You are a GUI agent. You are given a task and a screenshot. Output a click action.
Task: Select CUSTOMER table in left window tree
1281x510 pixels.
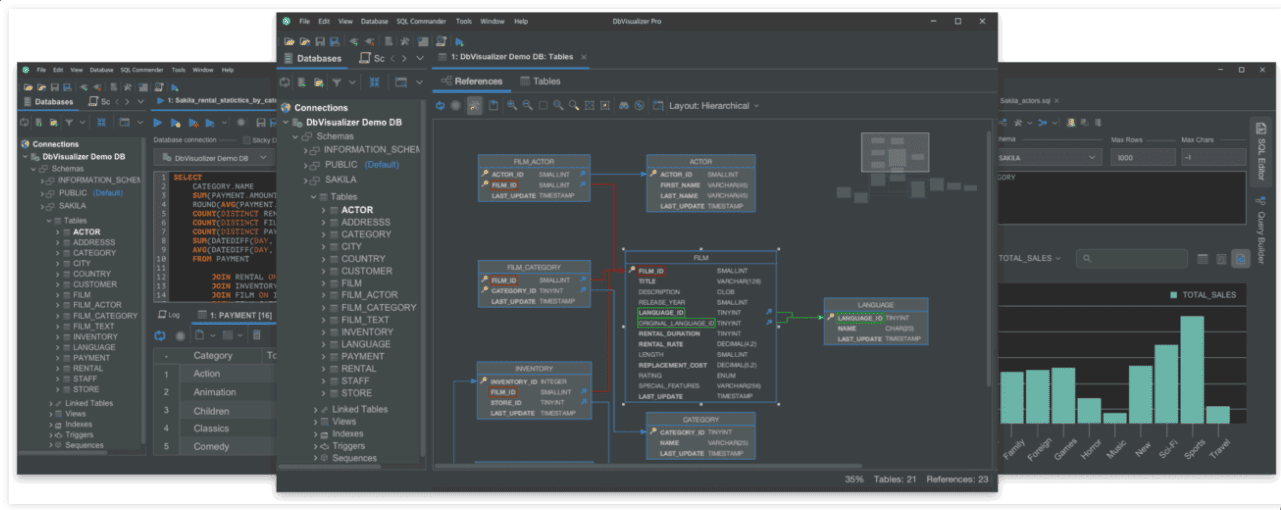tap(94, 284)
